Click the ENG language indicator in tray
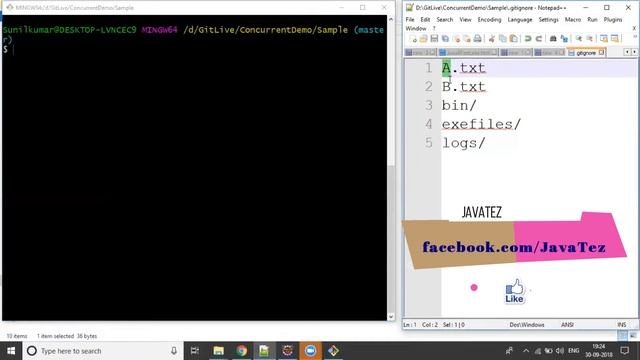Viewport: 640px width, 360px height. pos(573,351)
